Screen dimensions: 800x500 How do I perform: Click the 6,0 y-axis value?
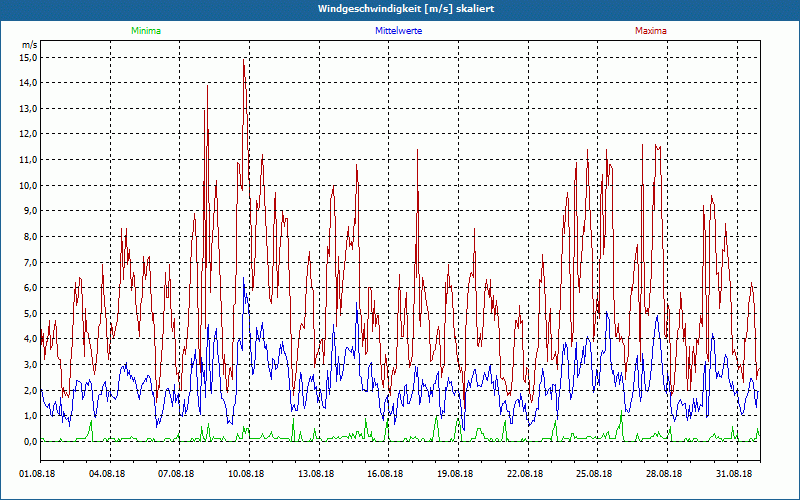[x=30, y=287]
